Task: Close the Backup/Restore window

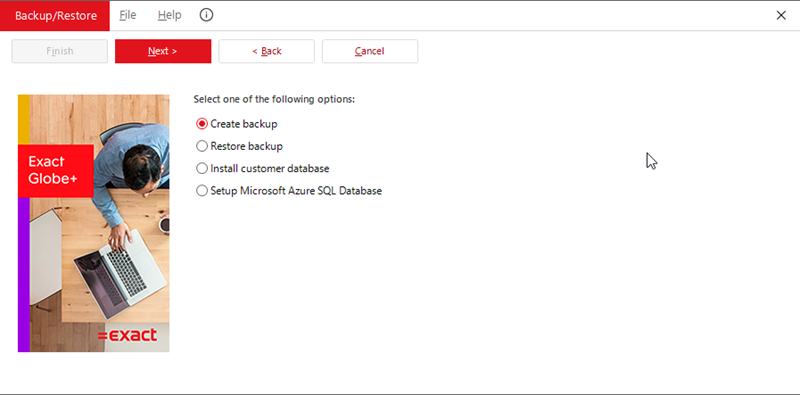Action: tap(781, 15)
